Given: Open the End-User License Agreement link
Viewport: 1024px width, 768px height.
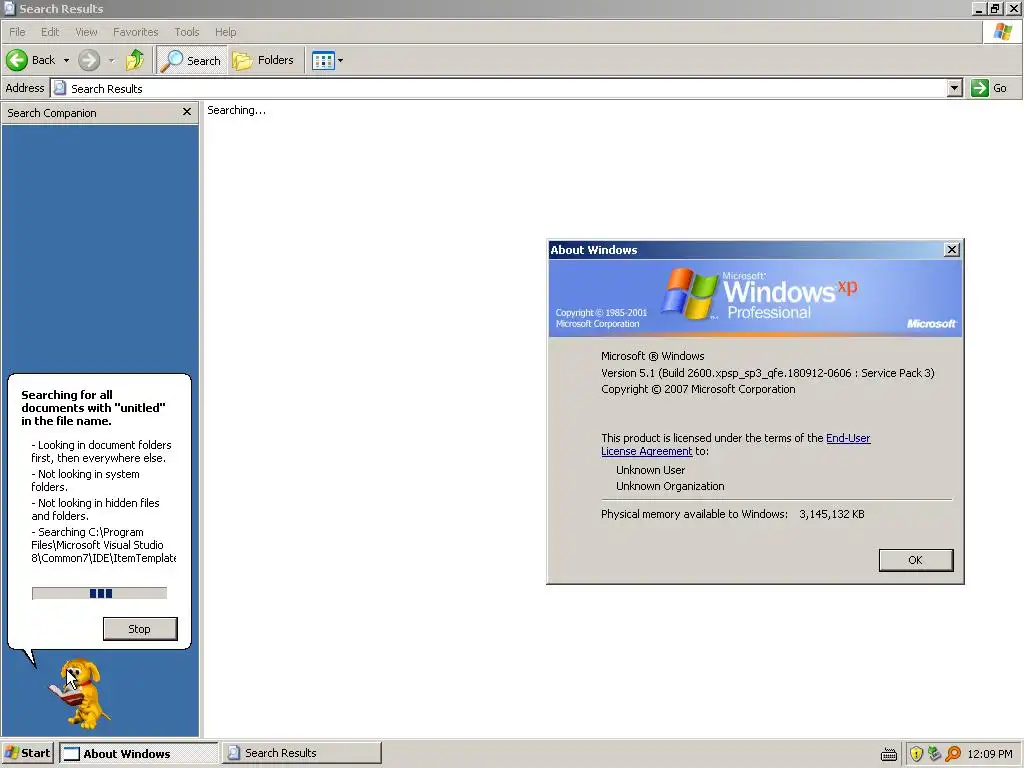Looking at the screenshot, I should tap(735, 444).
